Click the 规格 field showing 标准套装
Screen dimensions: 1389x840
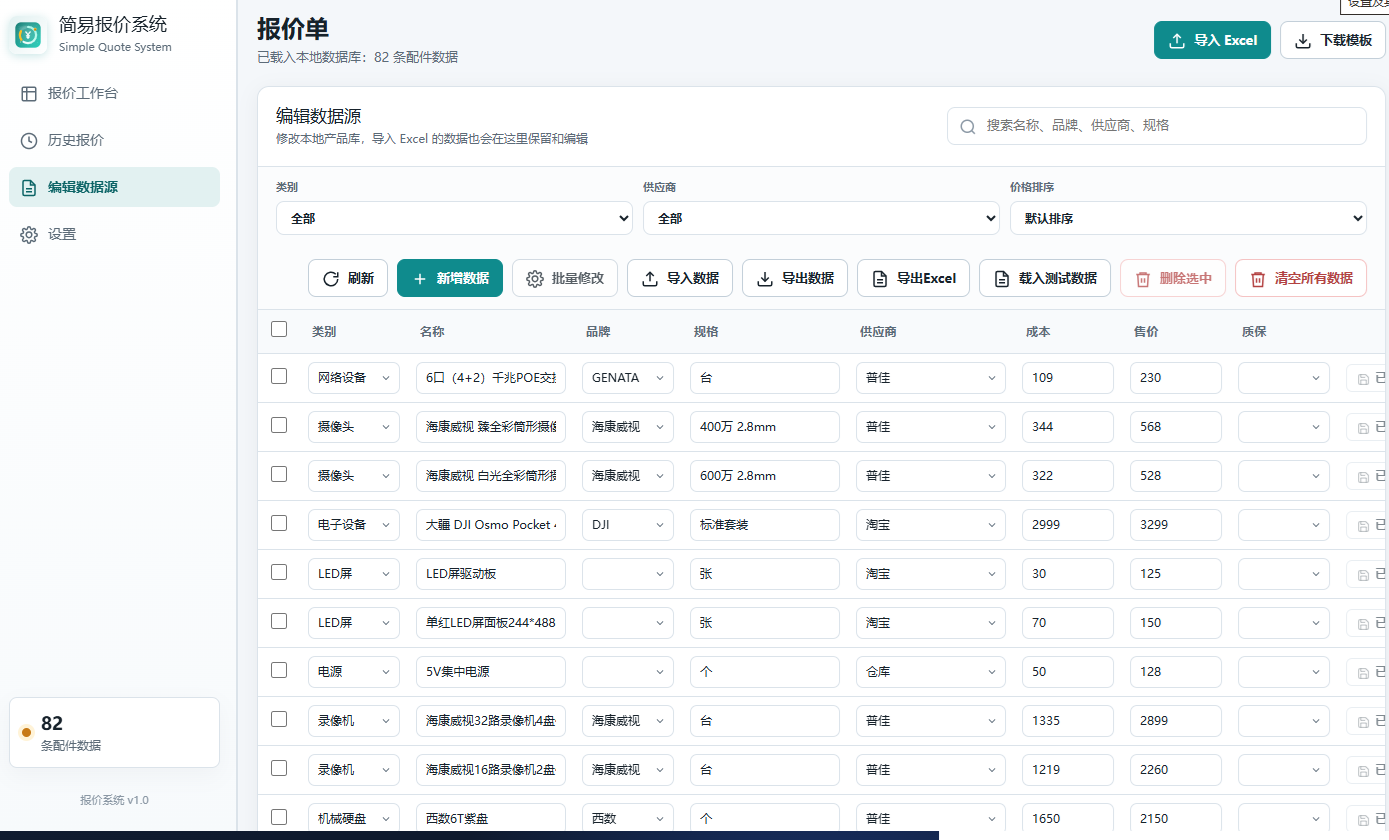[765, 524]
